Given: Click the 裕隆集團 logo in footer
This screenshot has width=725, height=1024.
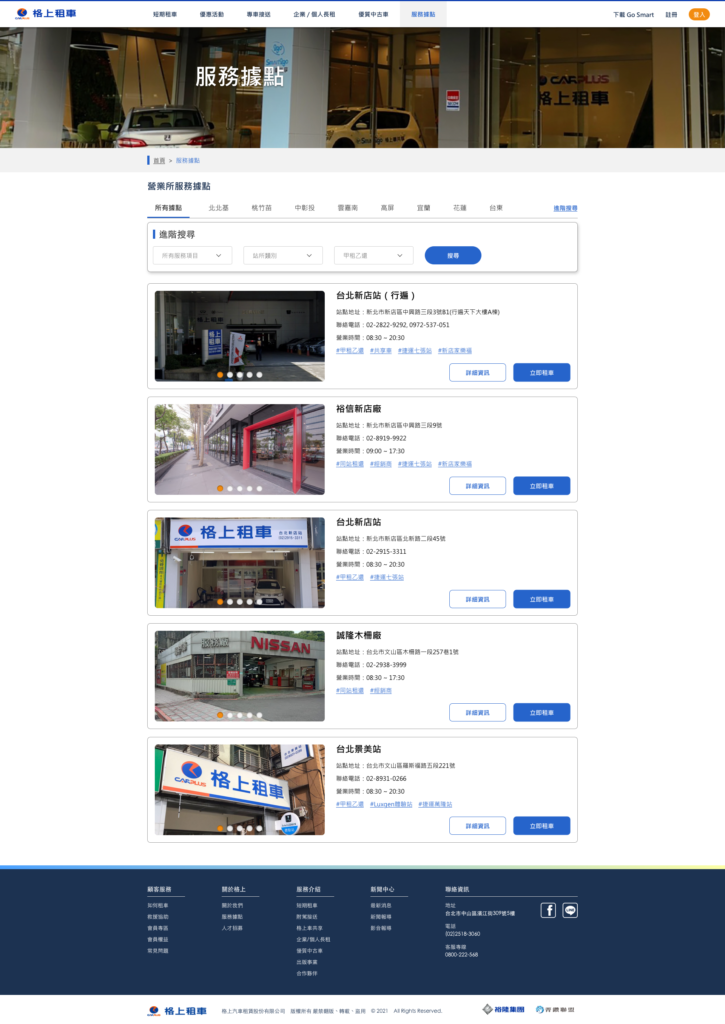Looking at the screenshot, I should point(502,1010).
